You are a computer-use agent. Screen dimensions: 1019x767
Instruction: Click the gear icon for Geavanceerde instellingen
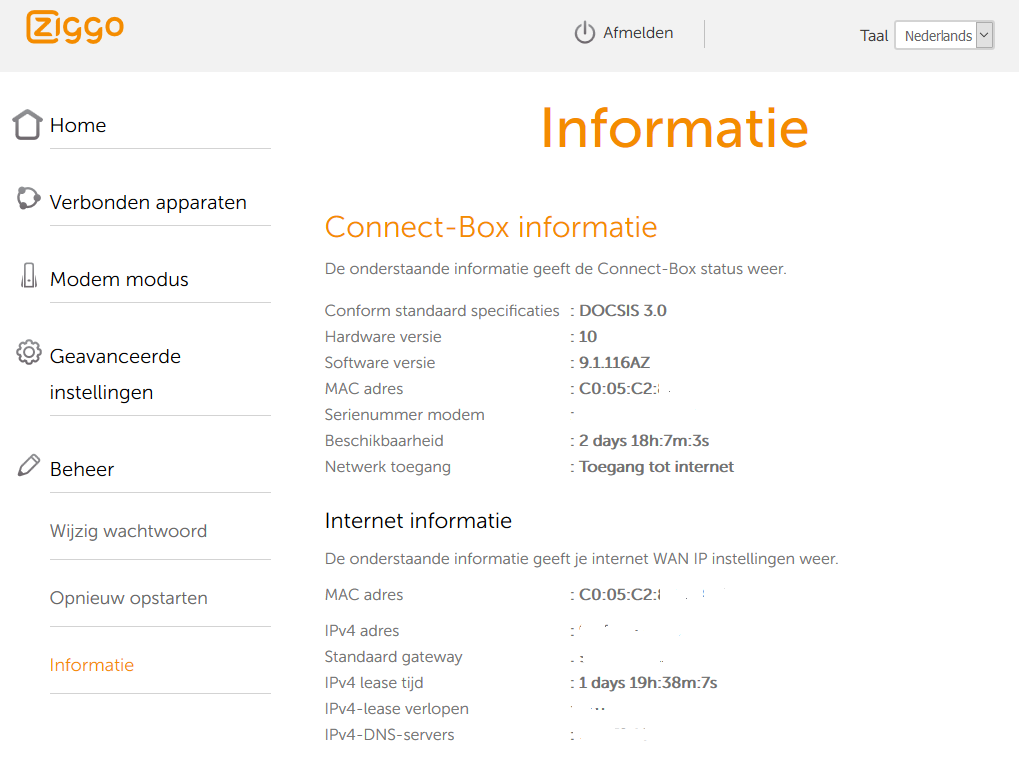pyautogui.click(x=29, y=352)
